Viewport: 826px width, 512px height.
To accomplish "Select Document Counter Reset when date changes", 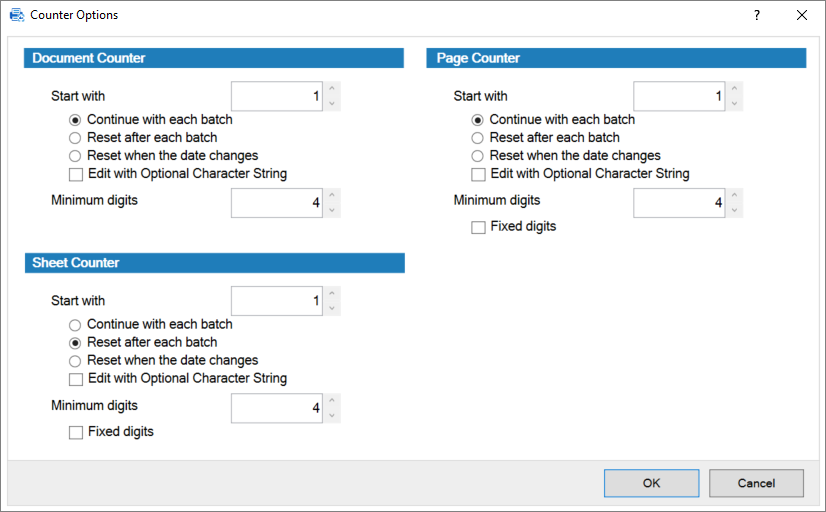I will click(75, 156).
